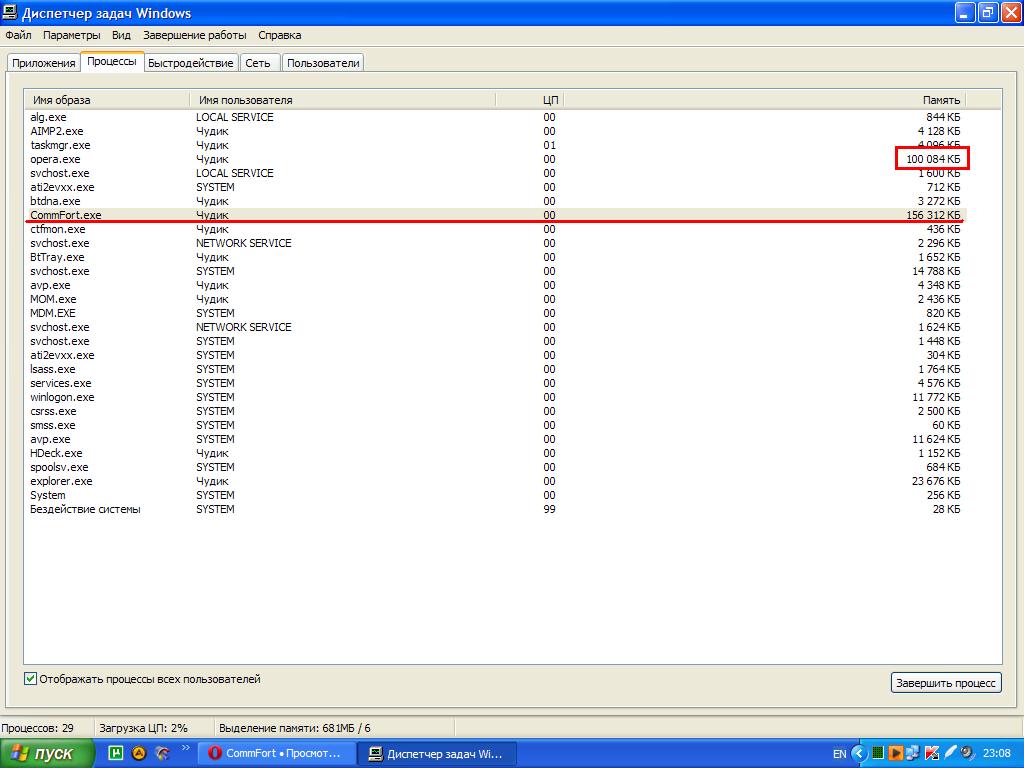The width and height of the screenshot is (1024, 768).
Task: Switch to the Приложения tab
Action: pos(44,62)
